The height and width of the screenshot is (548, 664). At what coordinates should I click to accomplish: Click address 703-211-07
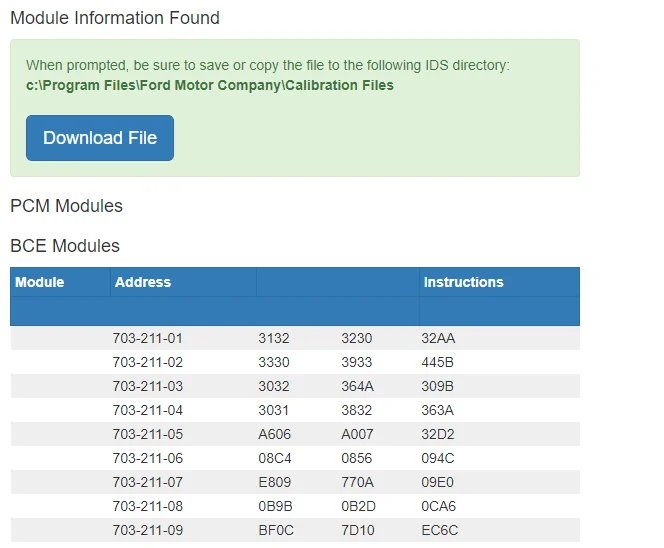pyautogui.click(x=148, y=482)
